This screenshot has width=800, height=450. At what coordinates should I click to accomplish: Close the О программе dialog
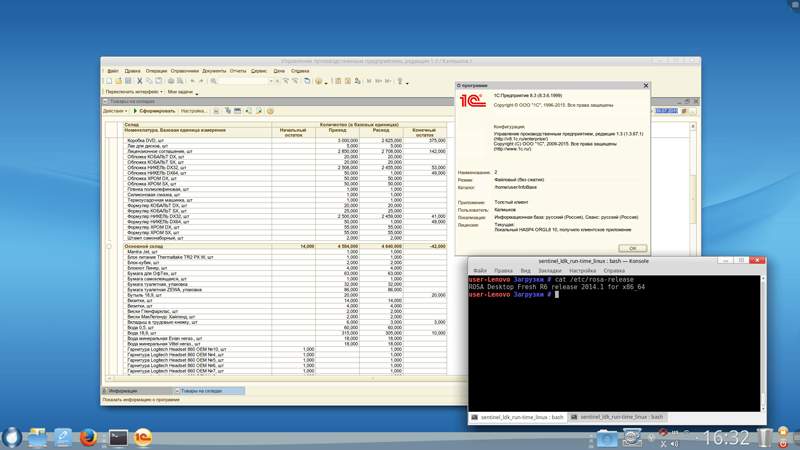[x=645, y=86]
